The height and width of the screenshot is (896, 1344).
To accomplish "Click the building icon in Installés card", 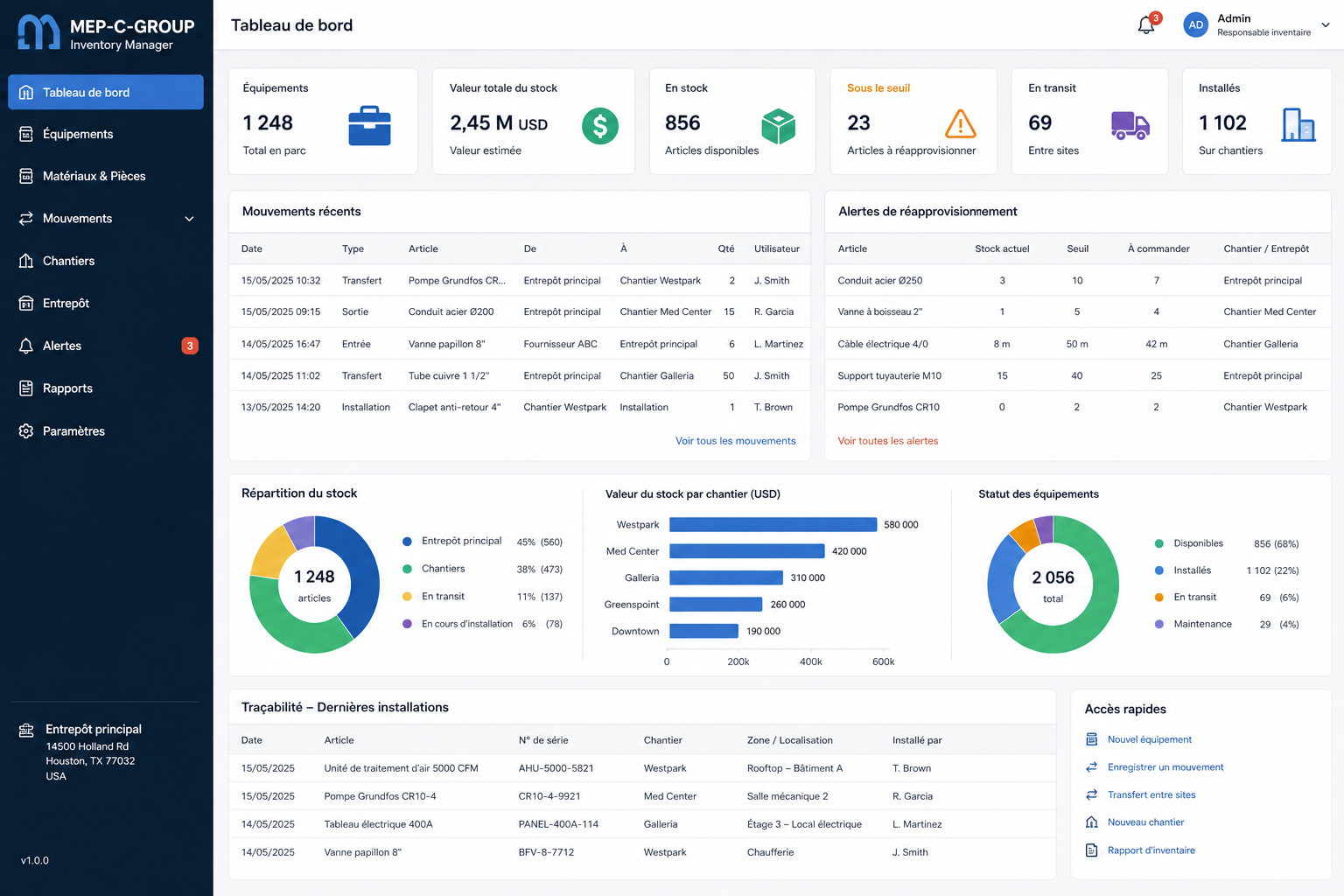I will point(1298,124).
